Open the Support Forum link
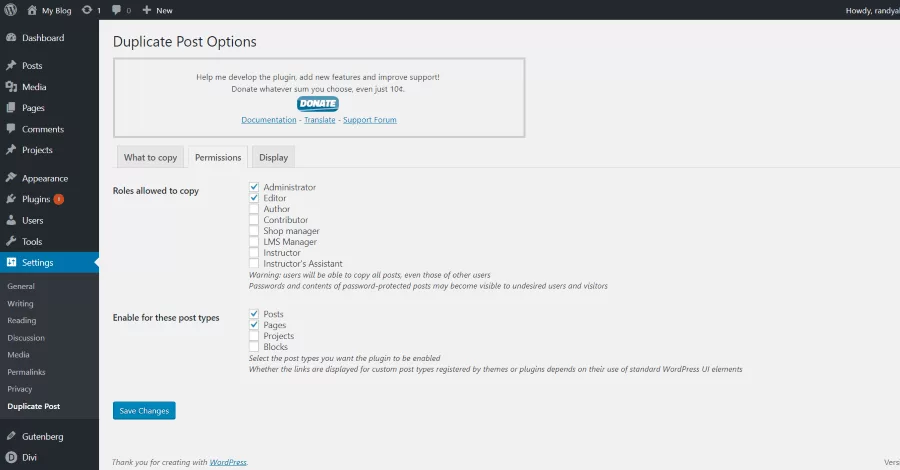 (x=370, y=119)
